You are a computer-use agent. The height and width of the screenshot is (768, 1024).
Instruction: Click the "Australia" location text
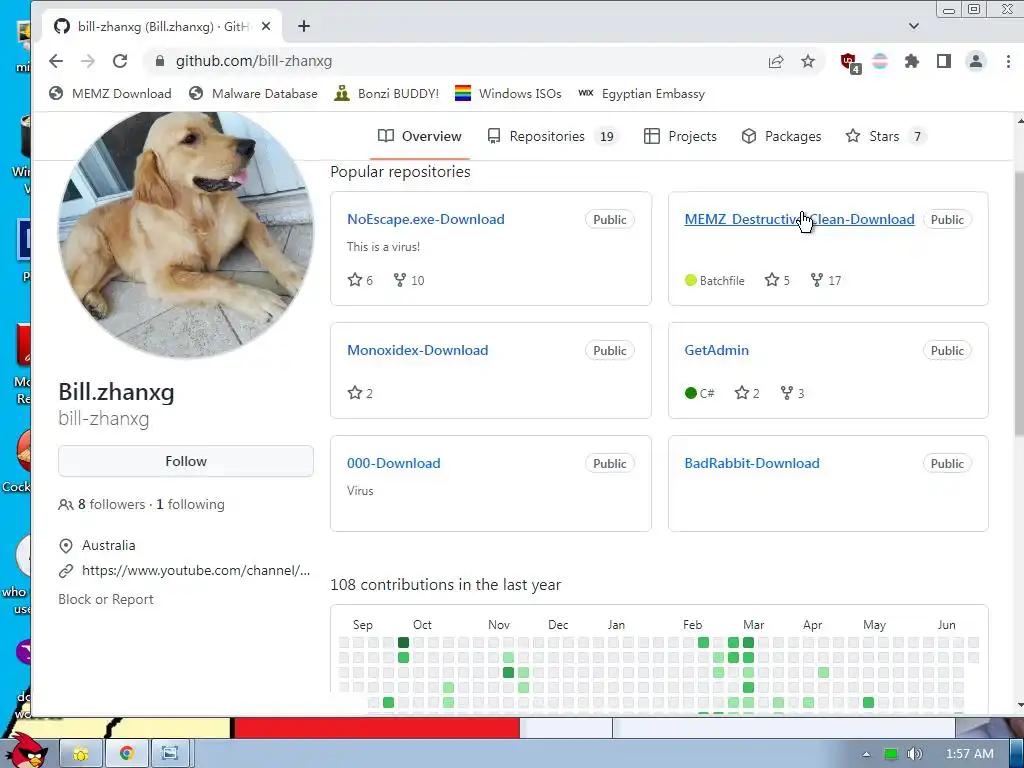click(108, 545)
